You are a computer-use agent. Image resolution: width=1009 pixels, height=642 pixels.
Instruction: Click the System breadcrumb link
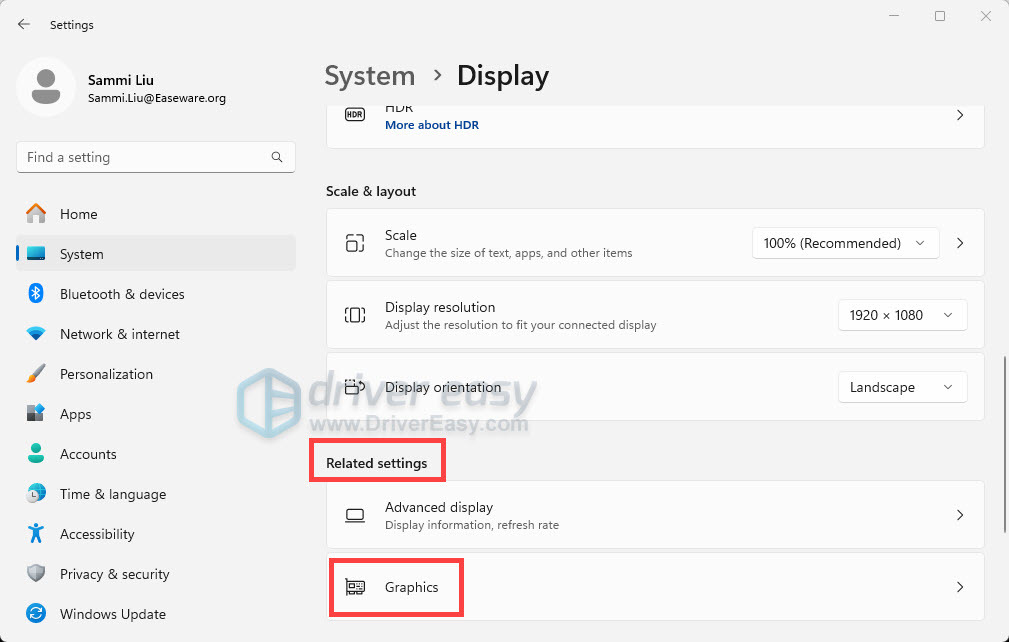pos(370,76)
